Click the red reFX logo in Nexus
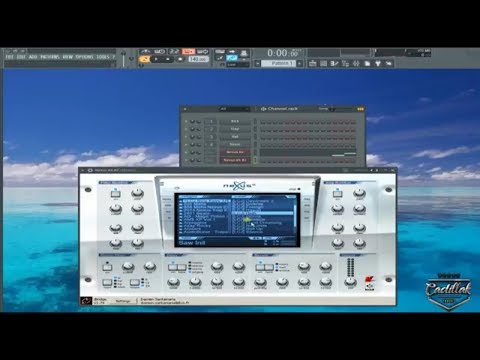480x360 pixels. coord(369,279)
